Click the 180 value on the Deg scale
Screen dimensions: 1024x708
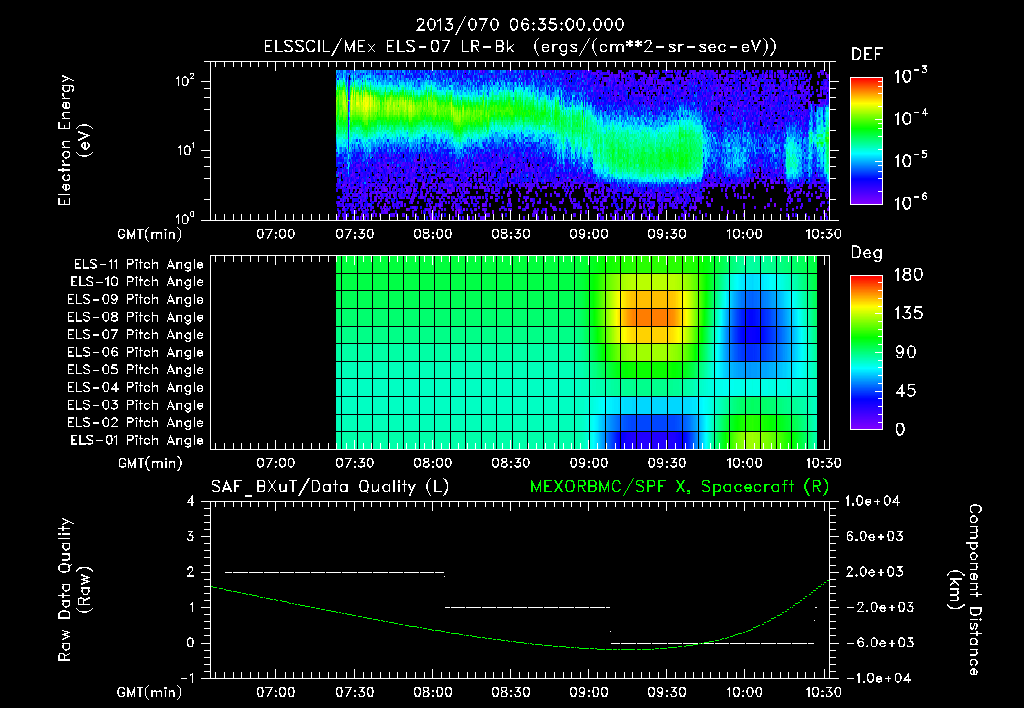(x=908, y=275)
